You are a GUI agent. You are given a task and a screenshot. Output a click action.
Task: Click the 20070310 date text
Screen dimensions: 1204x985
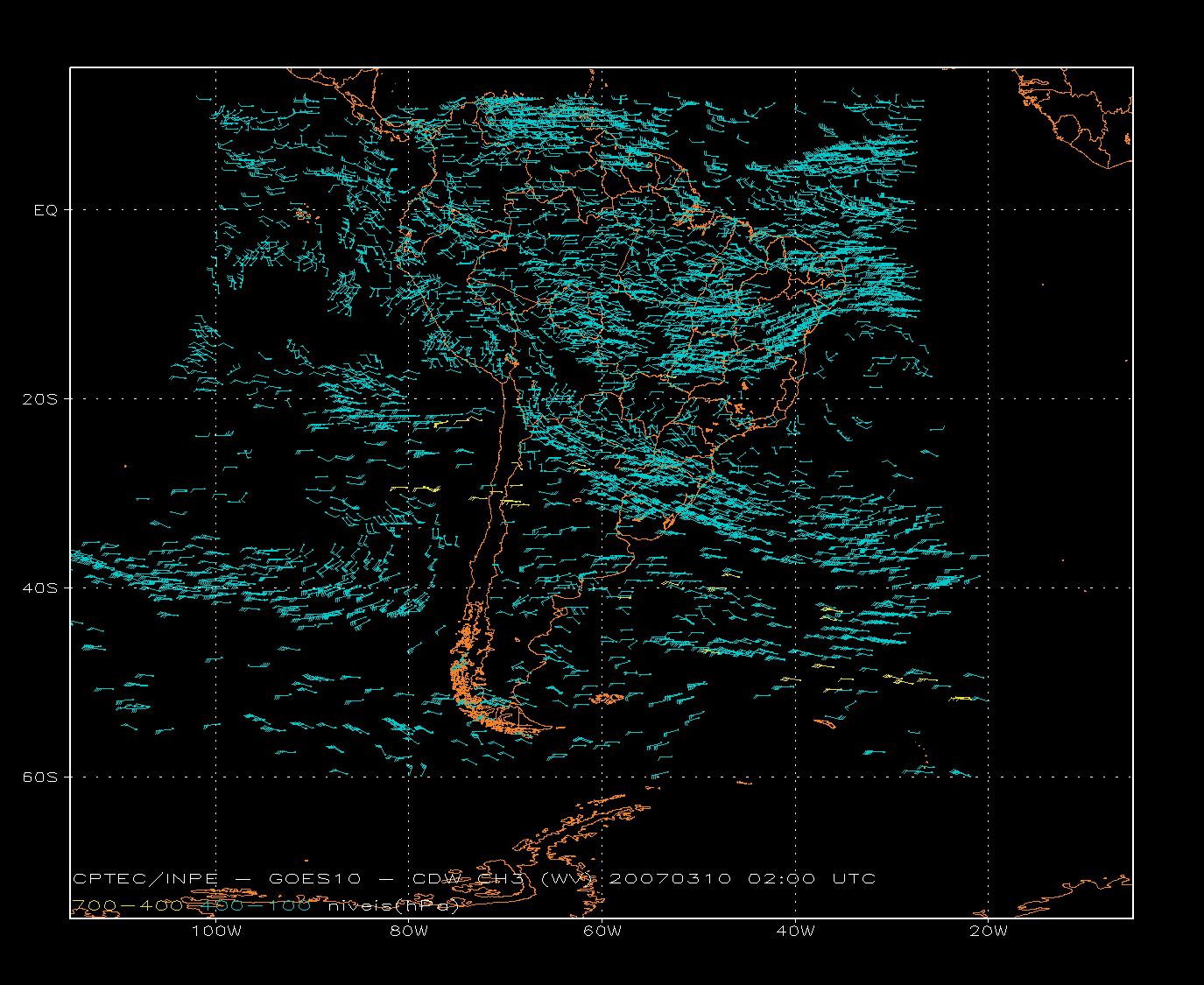[x=670, y=878]
